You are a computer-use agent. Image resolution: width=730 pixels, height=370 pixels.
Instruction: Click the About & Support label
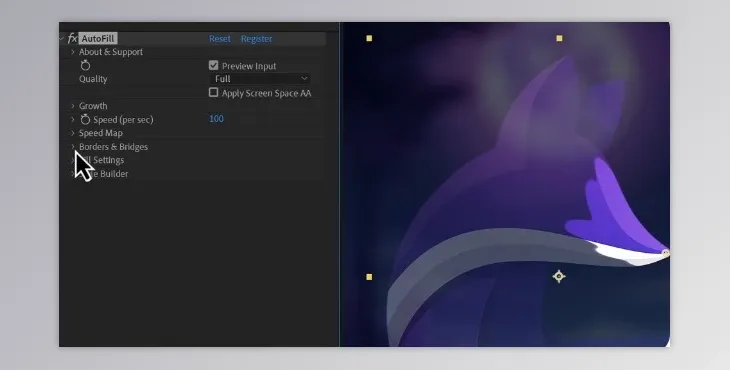[111, 52]
